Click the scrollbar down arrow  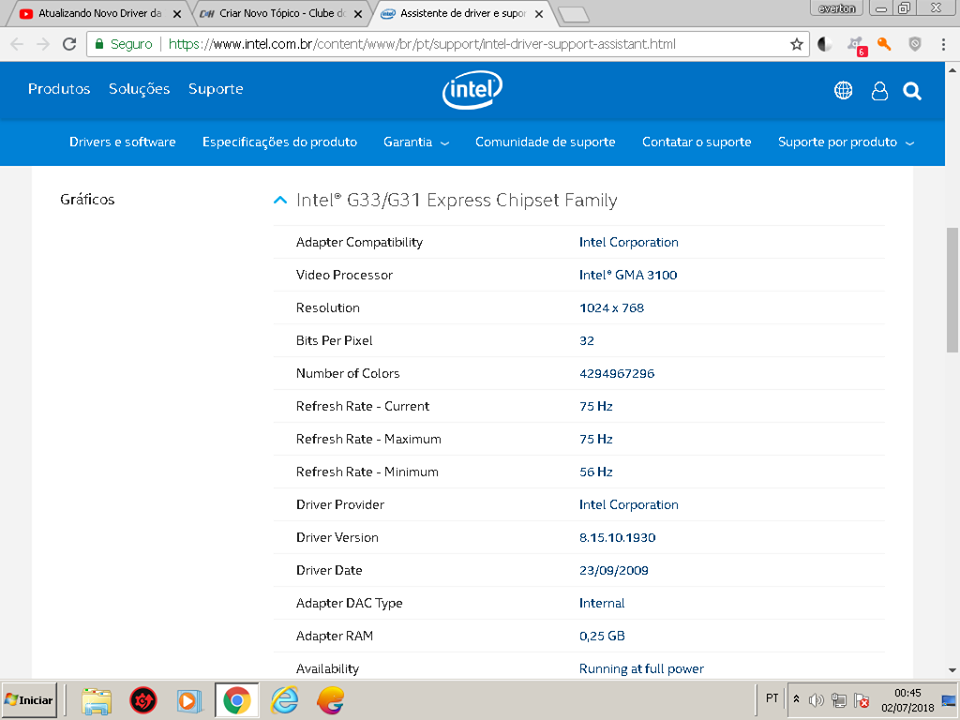tap(952, 670)
